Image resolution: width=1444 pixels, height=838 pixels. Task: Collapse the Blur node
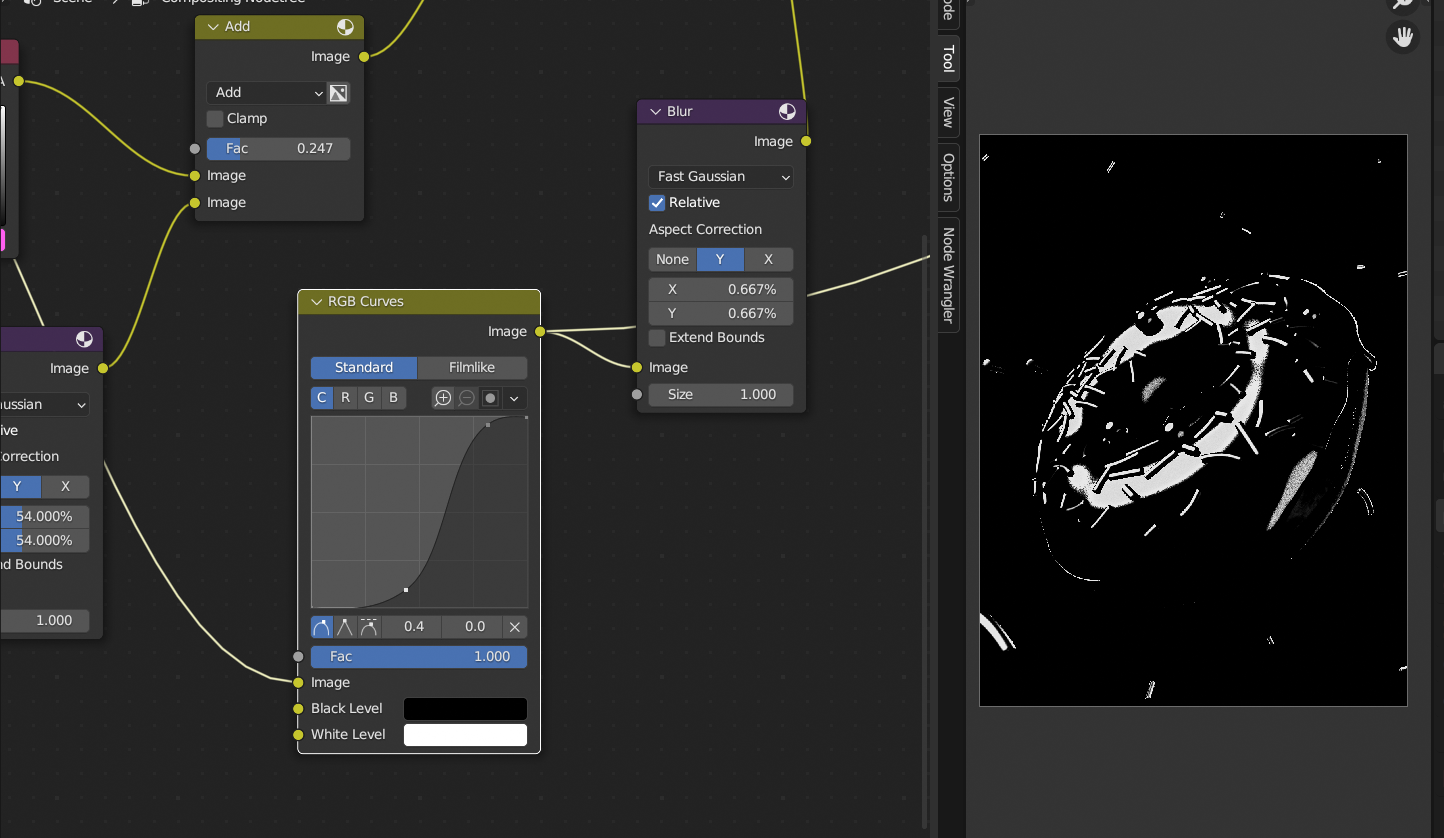[x=656, y=112]
